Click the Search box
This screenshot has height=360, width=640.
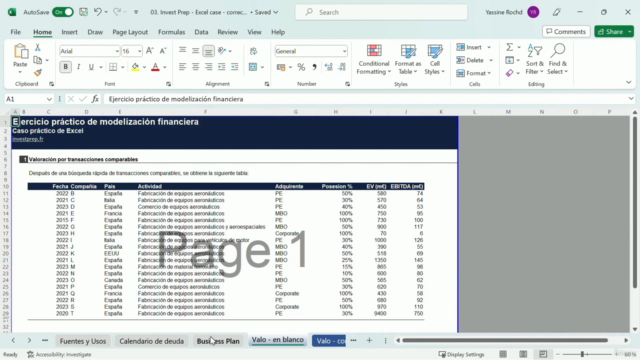[381, 12]
